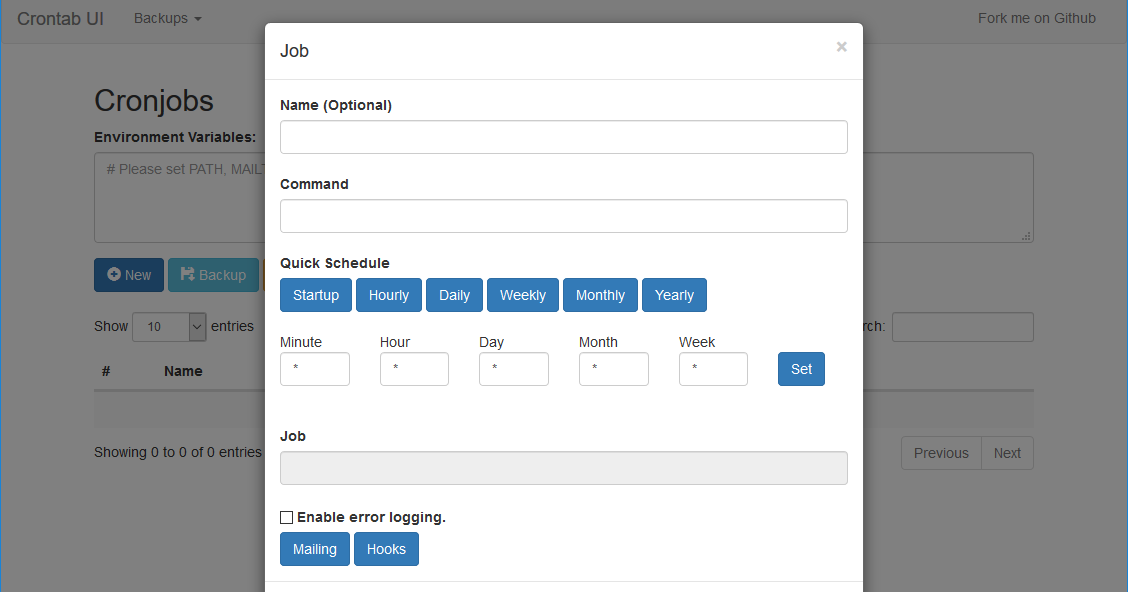Choose the Hourly quick schedule
This screenshot has width=1128, height=592.
point(388,295)
